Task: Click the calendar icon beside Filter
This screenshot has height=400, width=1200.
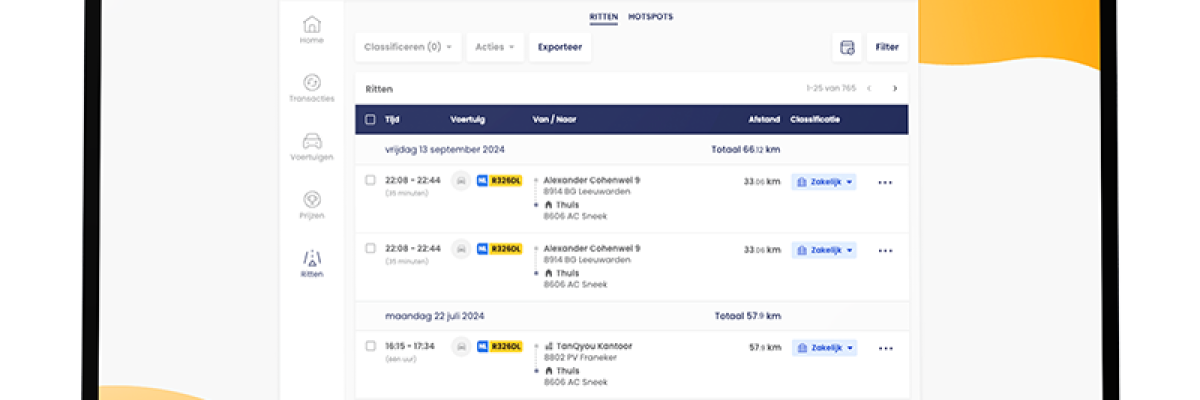Action: point(847,47)
